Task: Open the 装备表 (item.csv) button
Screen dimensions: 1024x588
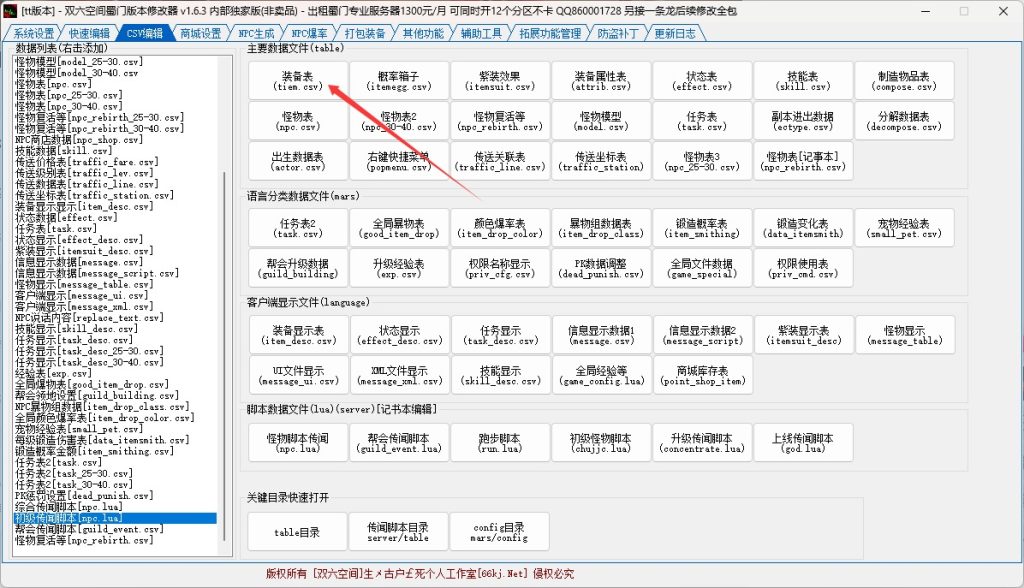Action: click(297, 81)
